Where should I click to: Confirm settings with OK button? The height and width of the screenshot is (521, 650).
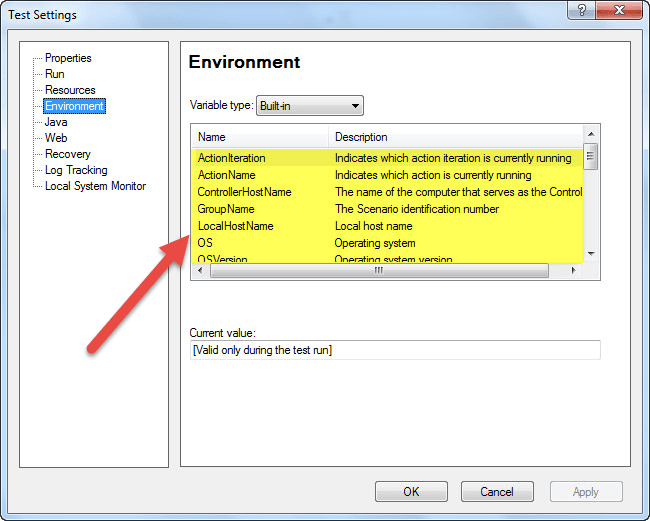click(411, 492)
